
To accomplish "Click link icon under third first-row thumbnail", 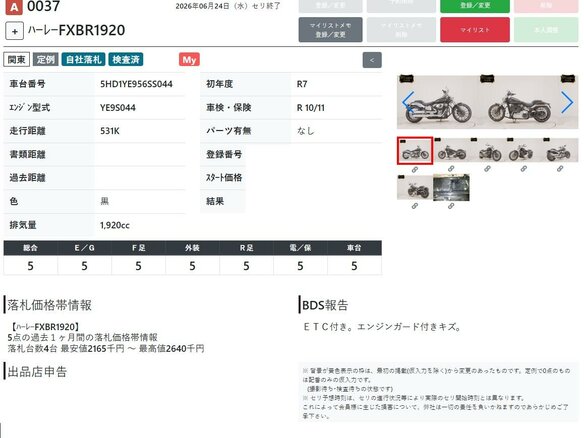I will [x=487, y=169].
